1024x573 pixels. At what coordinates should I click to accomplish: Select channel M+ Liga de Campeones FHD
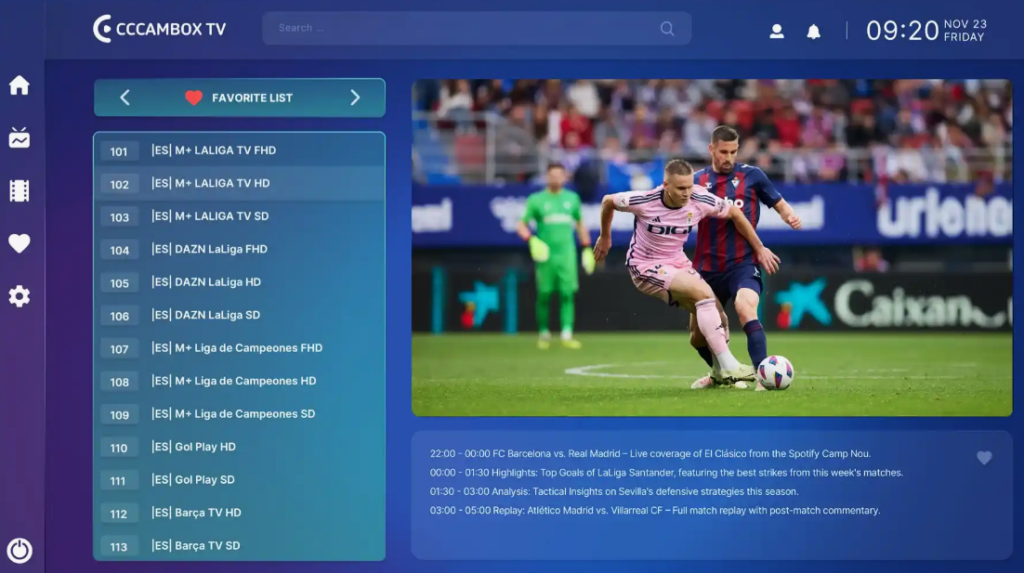click(x=239, y=348)
